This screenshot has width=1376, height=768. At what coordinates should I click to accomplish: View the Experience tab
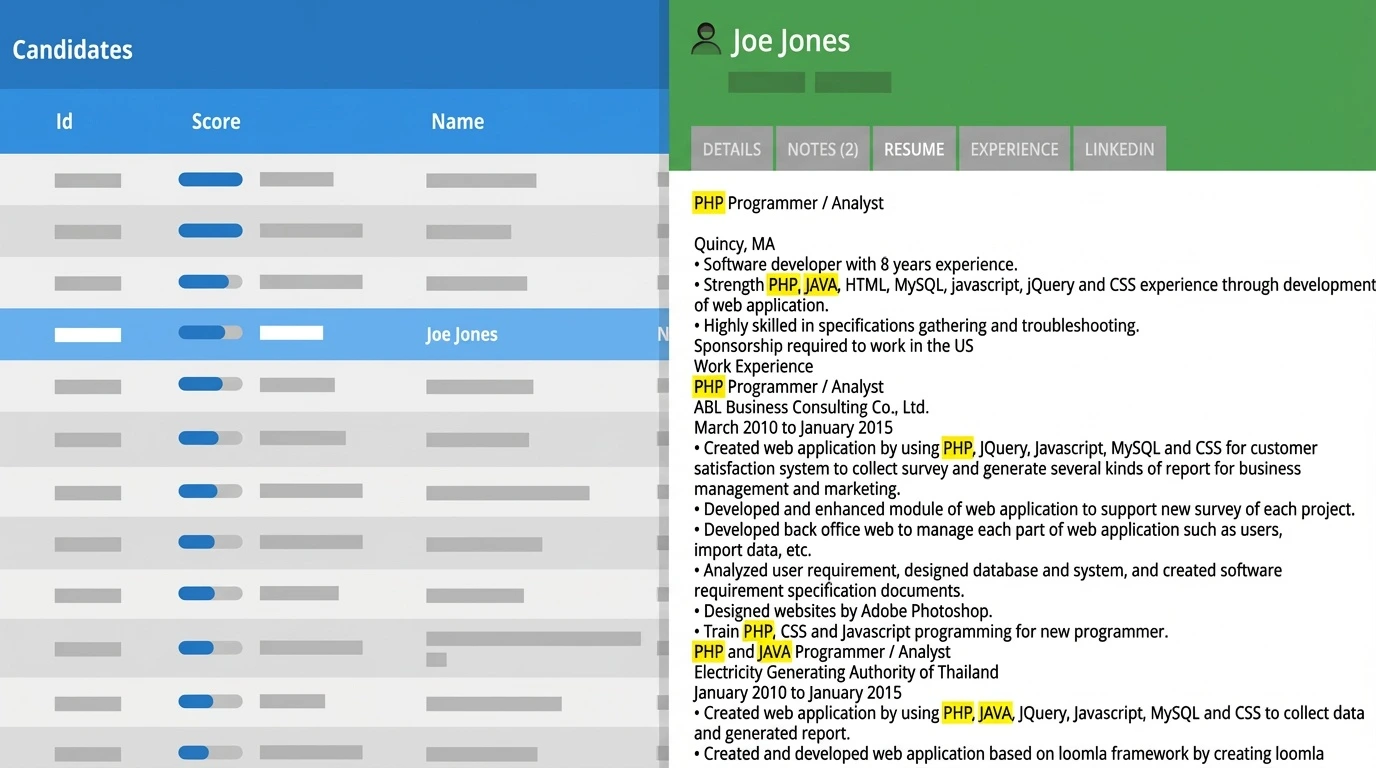pyautogui.click(x=1014, y=149)
